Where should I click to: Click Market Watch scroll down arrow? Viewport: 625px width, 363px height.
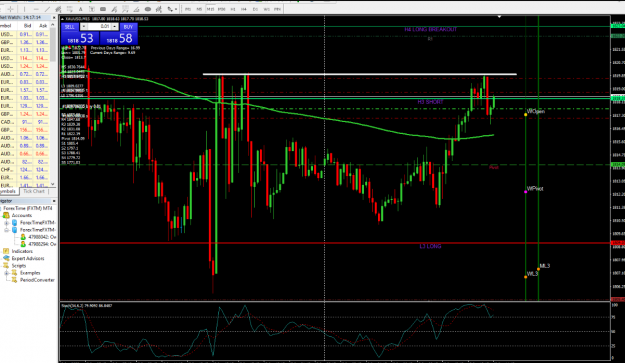click(x=53, y=184)
